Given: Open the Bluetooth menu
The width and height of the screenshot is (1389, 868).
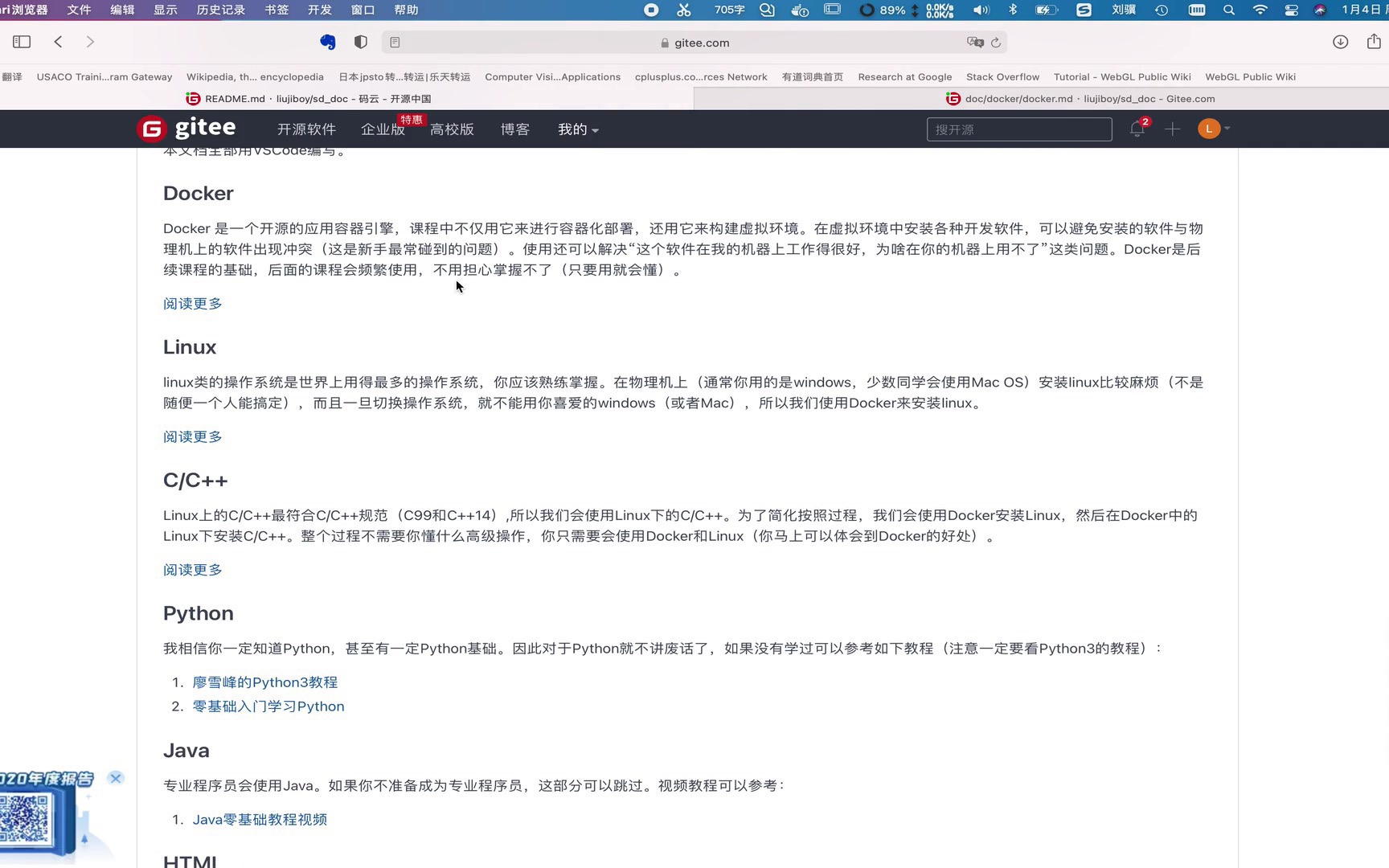Looking at the screenshot, I should (1013, 10).
